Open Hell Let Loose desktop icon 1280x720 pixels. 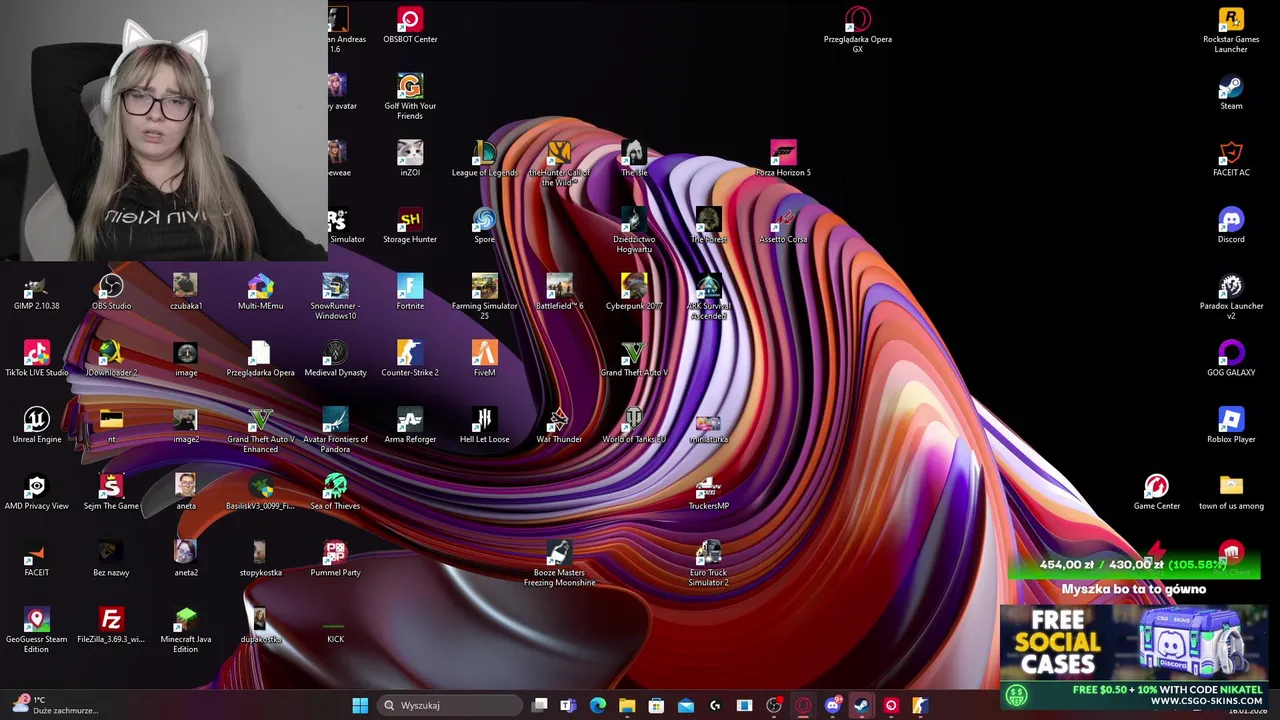[x=484, y=427]
